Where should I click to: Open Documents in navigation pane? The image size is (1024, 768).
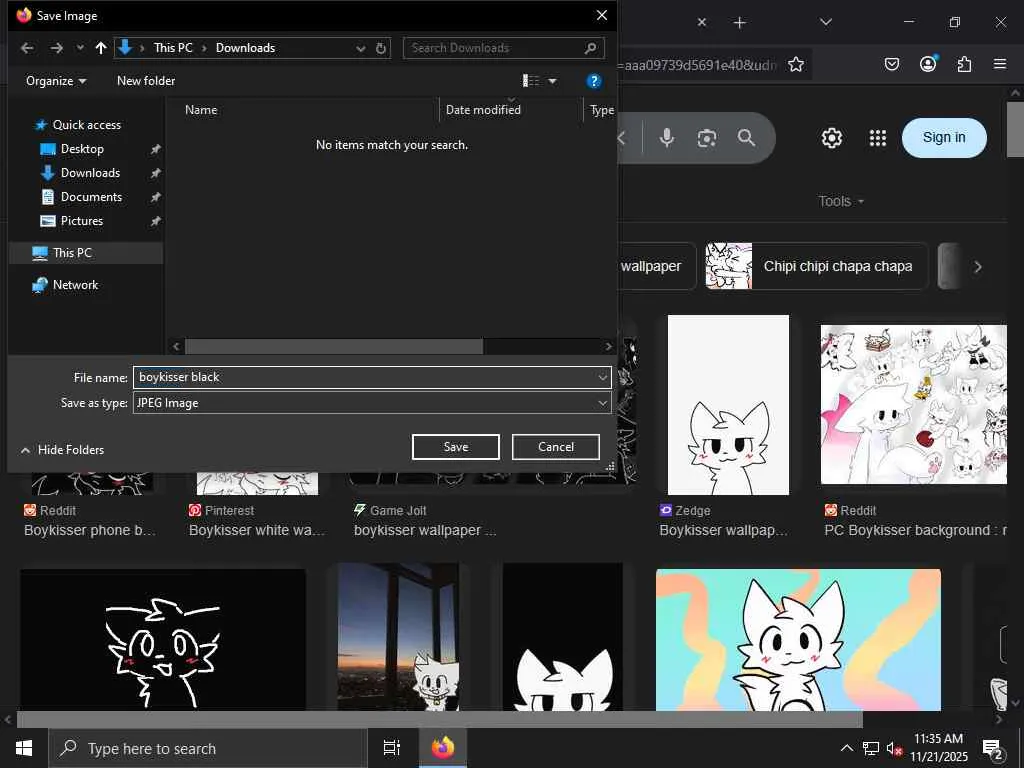point(91,197)
